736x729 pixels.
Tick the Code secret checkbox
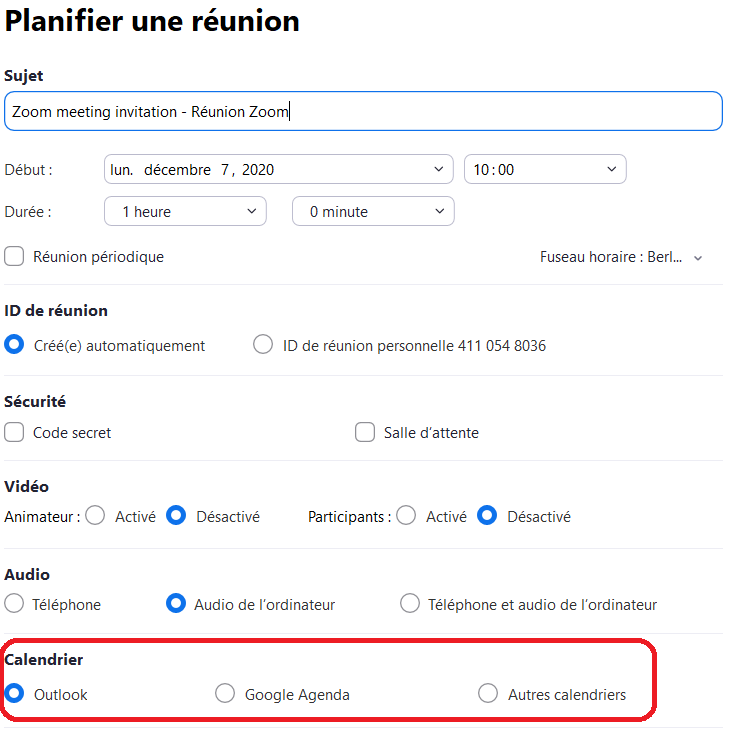click(15, 433)
